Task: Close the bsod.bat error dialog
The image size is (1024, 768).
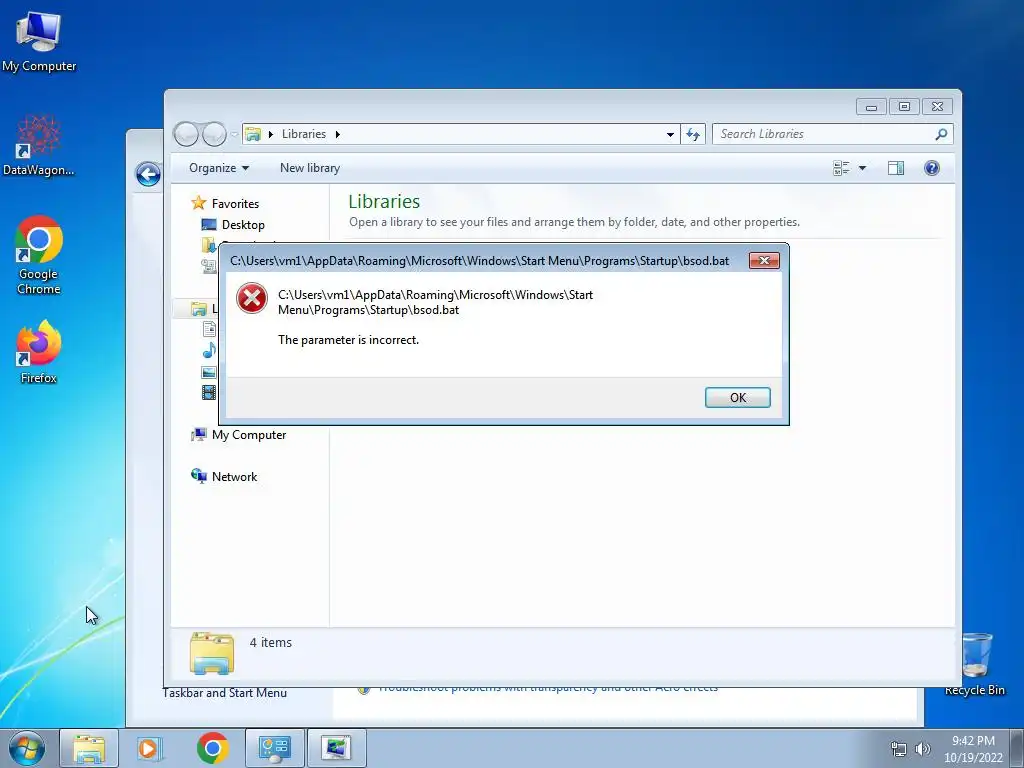Action: pos(764,261)
